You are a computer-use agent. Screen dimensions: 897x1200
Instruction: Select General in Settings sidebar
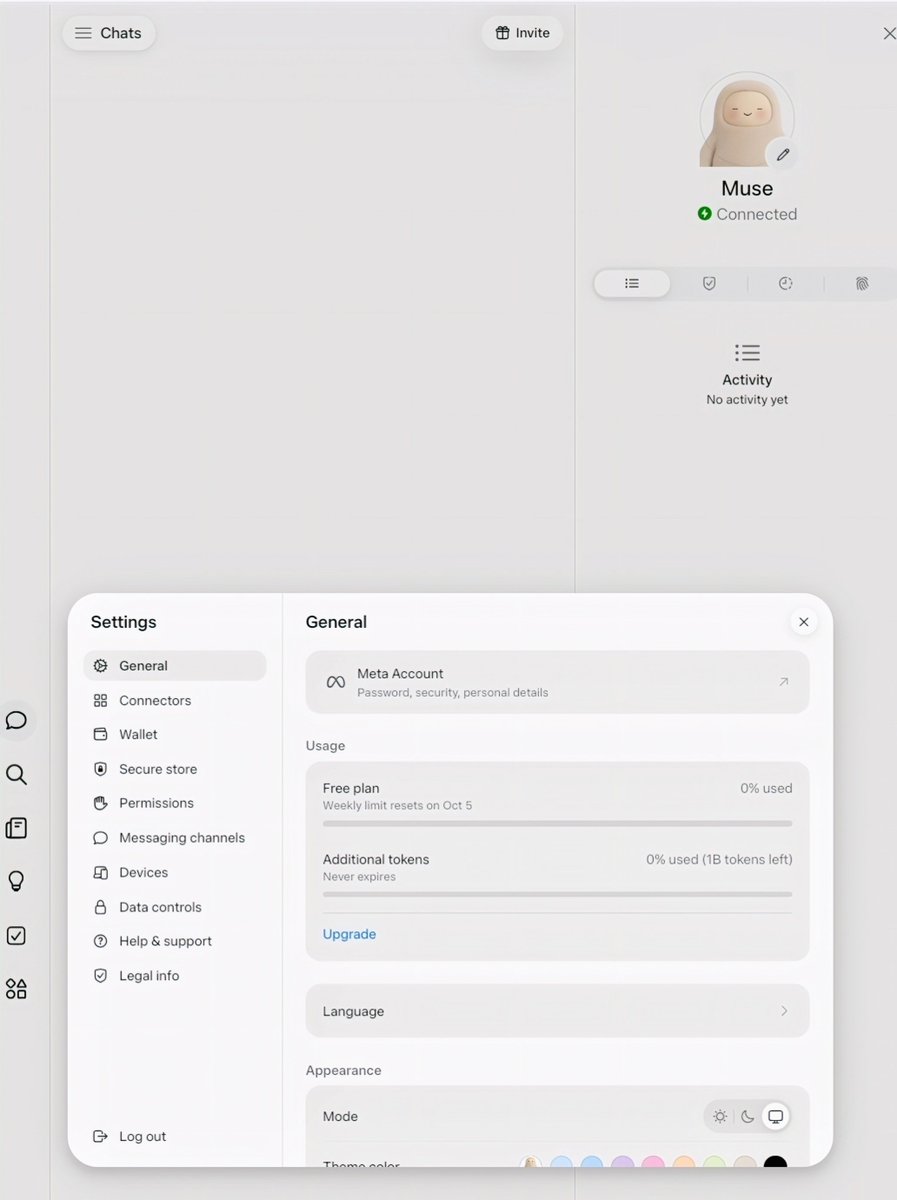[x=175, y=666]
